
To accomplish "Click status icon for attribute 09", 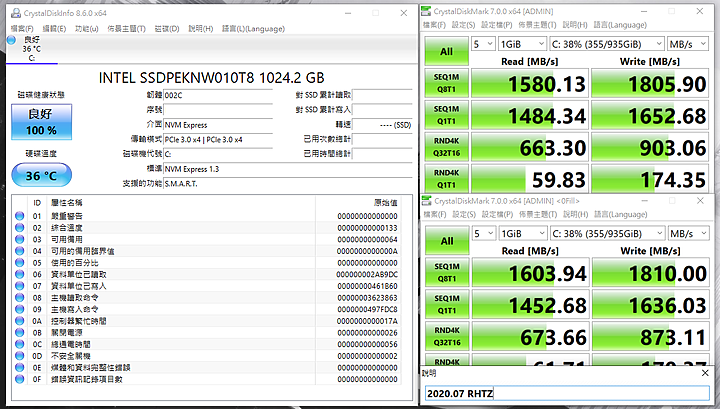I will tap(19, 309).
